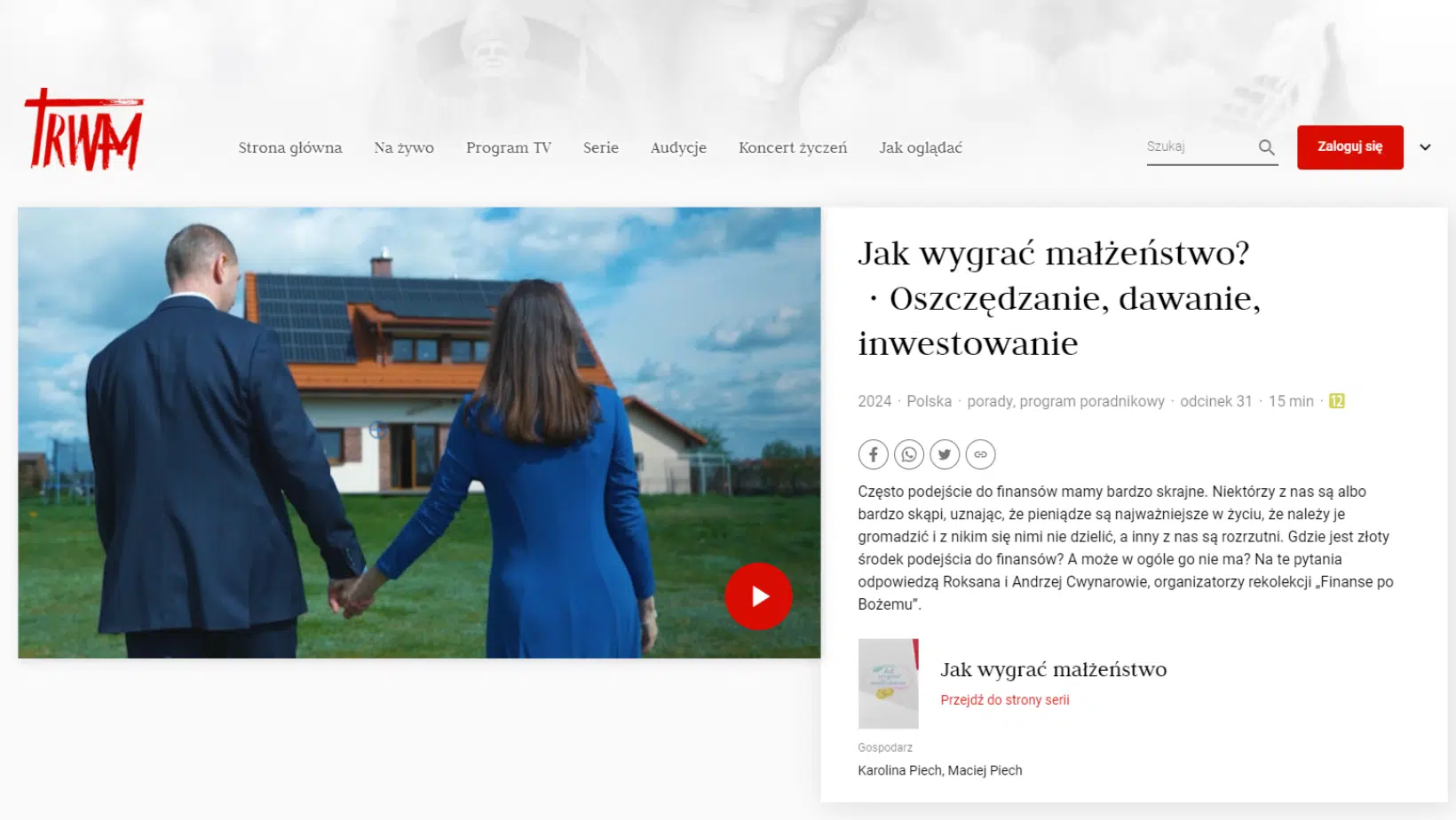Play the video with red button
1456x820 pixels.
(758, 596)
